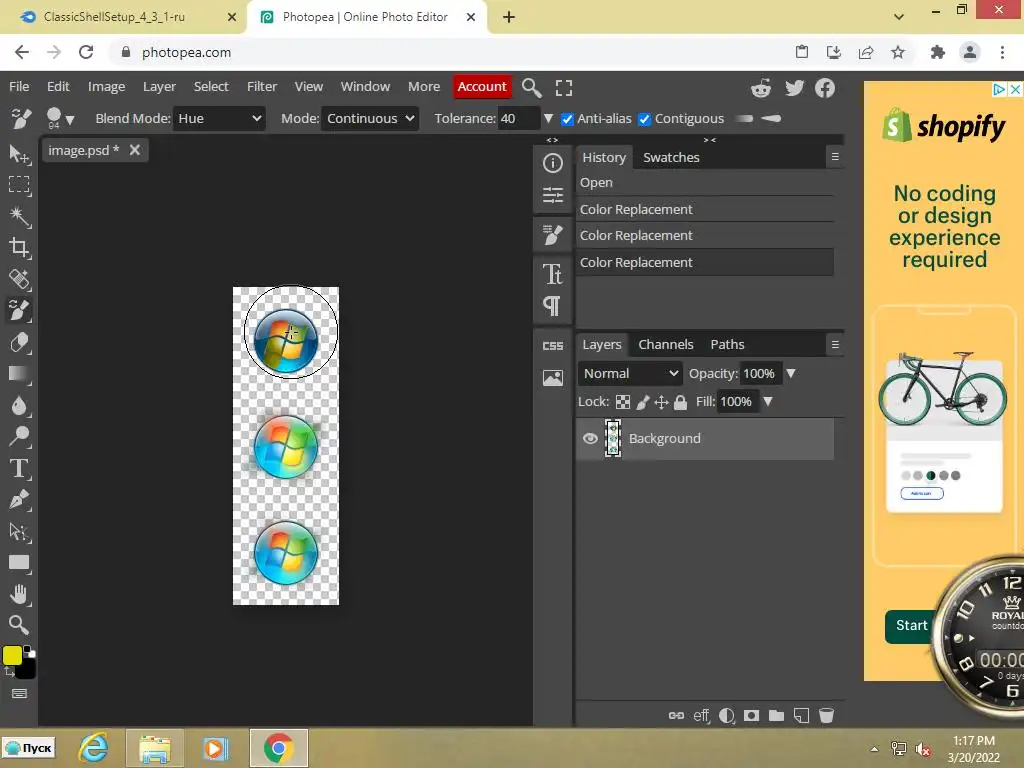Select the Hand tool

19,594
